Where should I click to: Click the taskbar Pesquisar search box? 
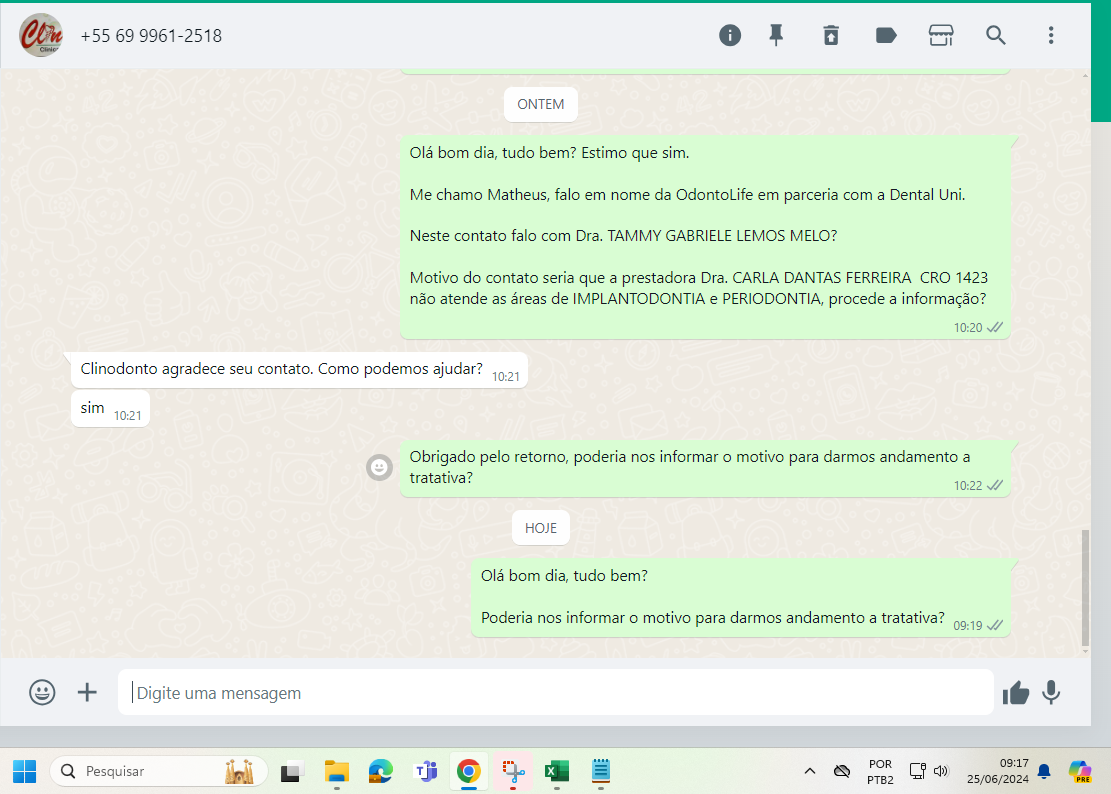(159, 771)
